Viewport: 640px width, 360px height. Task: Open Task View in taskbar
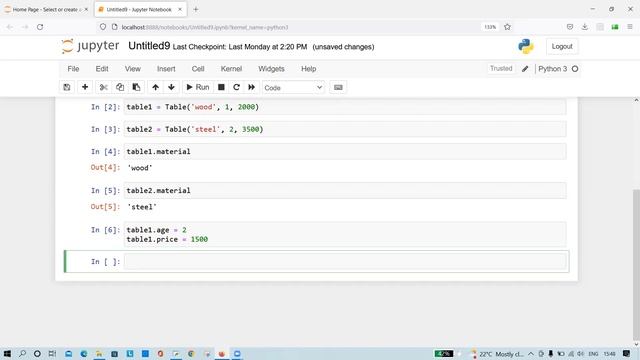pyautogui.click(x=52, y=353)
